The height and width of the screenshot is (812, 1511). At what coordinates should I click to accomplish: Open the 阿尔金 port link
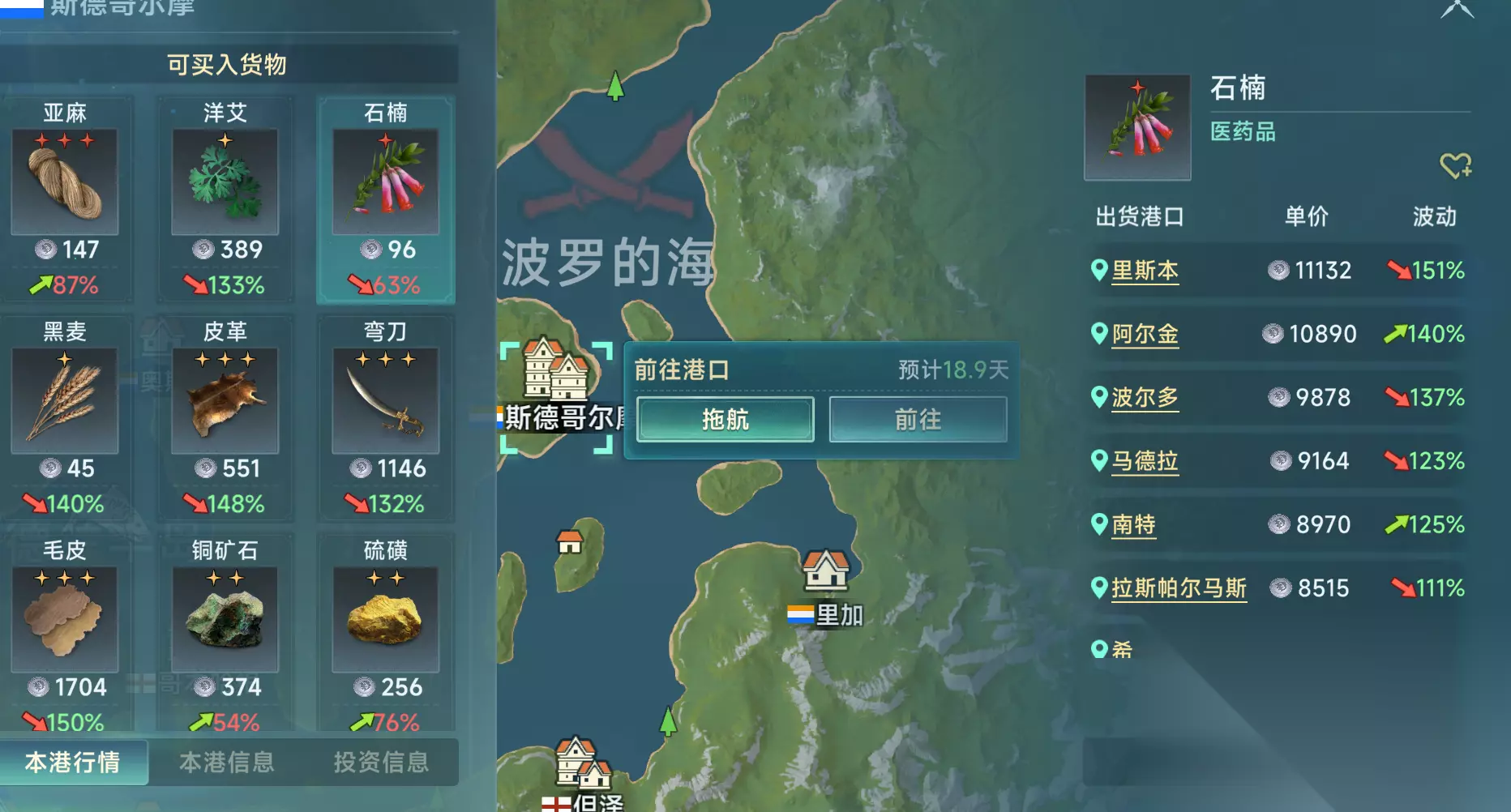tap(1145, 333)
